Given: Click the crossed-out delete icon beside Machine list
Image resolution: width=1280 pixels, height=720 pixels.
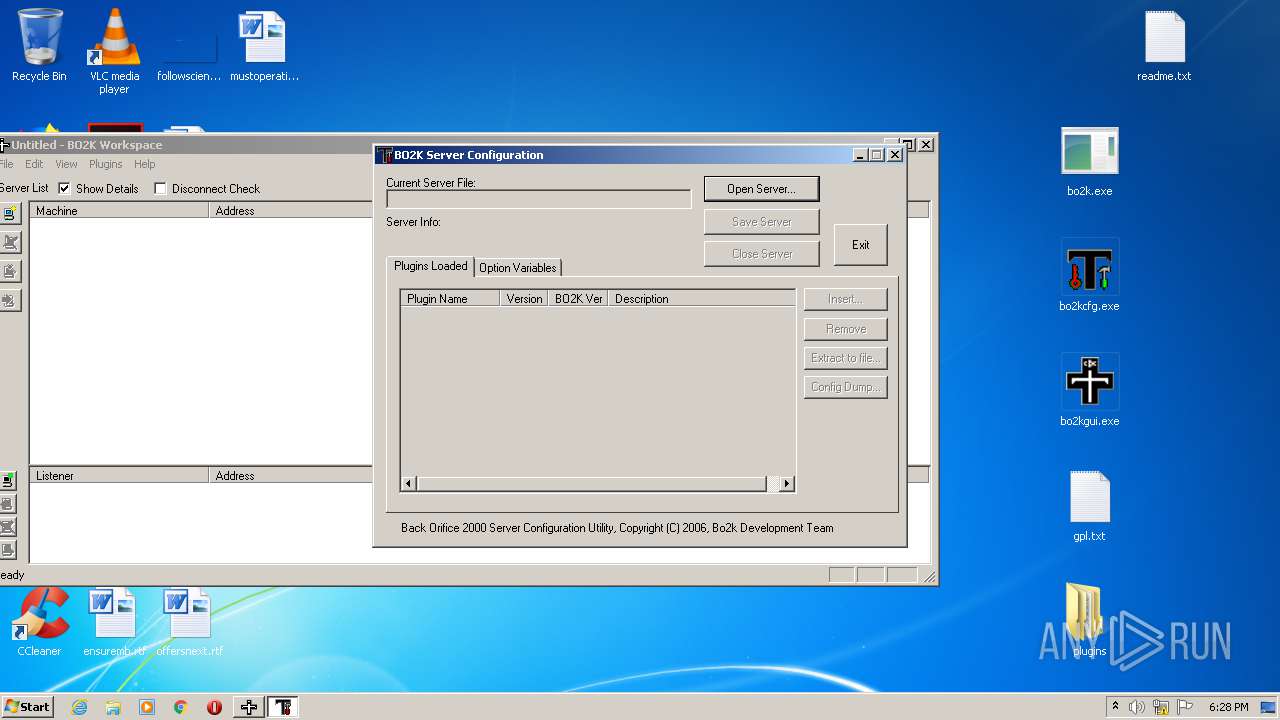Looking at the screenshot, I should tap(9, 242).
